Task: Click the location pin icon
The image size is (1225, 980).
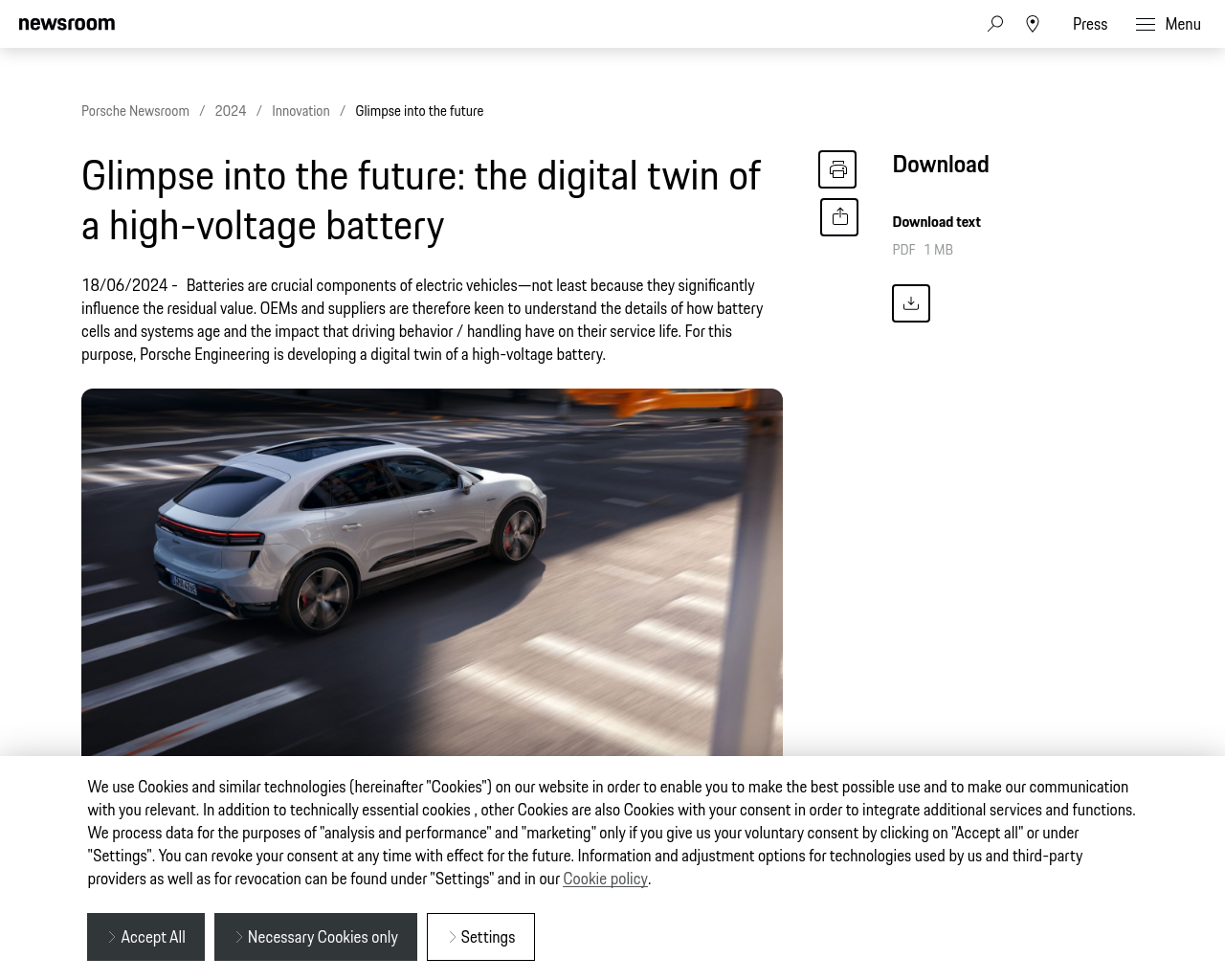Action: click(1033, 24)
